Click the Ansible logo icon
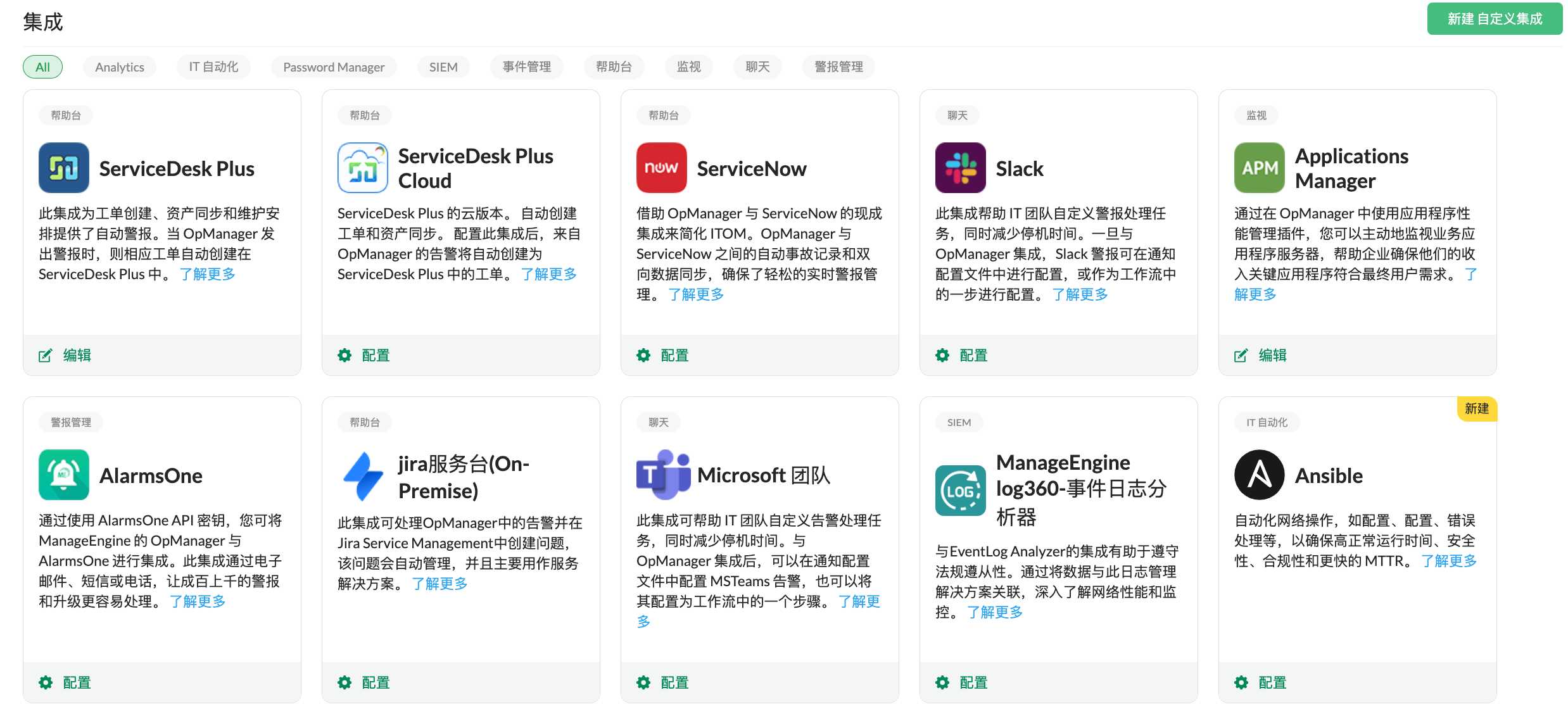Image resolution: width=1568 pixels, height=709 pixels. pyautogui.click(x=1259, y=475)
